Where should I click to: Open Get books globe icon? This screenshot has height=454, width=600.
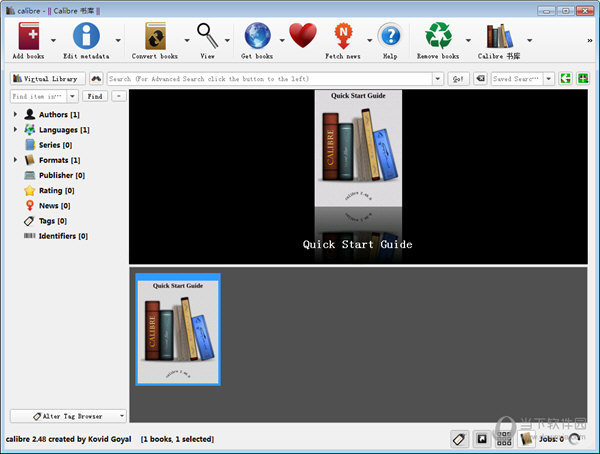pos(257,36)
